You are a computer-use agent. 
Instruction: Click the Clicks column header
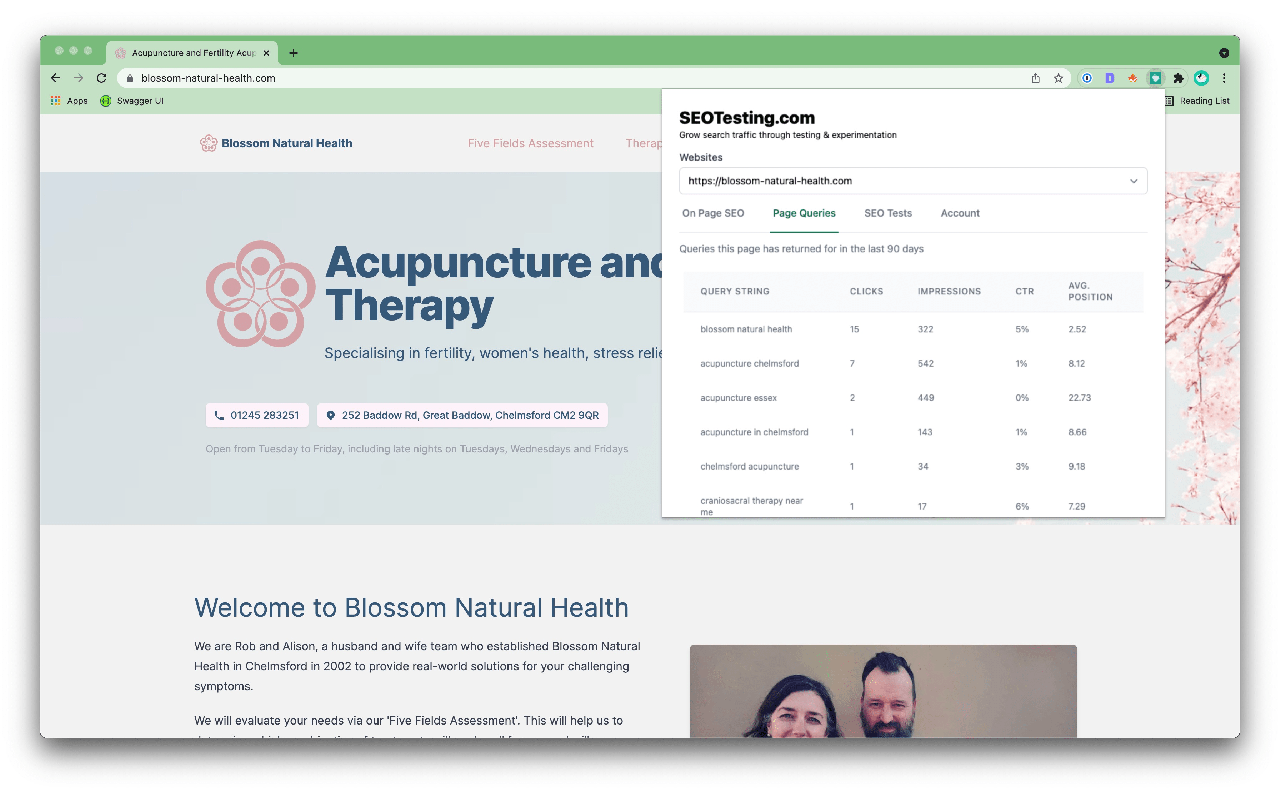pyautogui.click(x=867, y=292)
